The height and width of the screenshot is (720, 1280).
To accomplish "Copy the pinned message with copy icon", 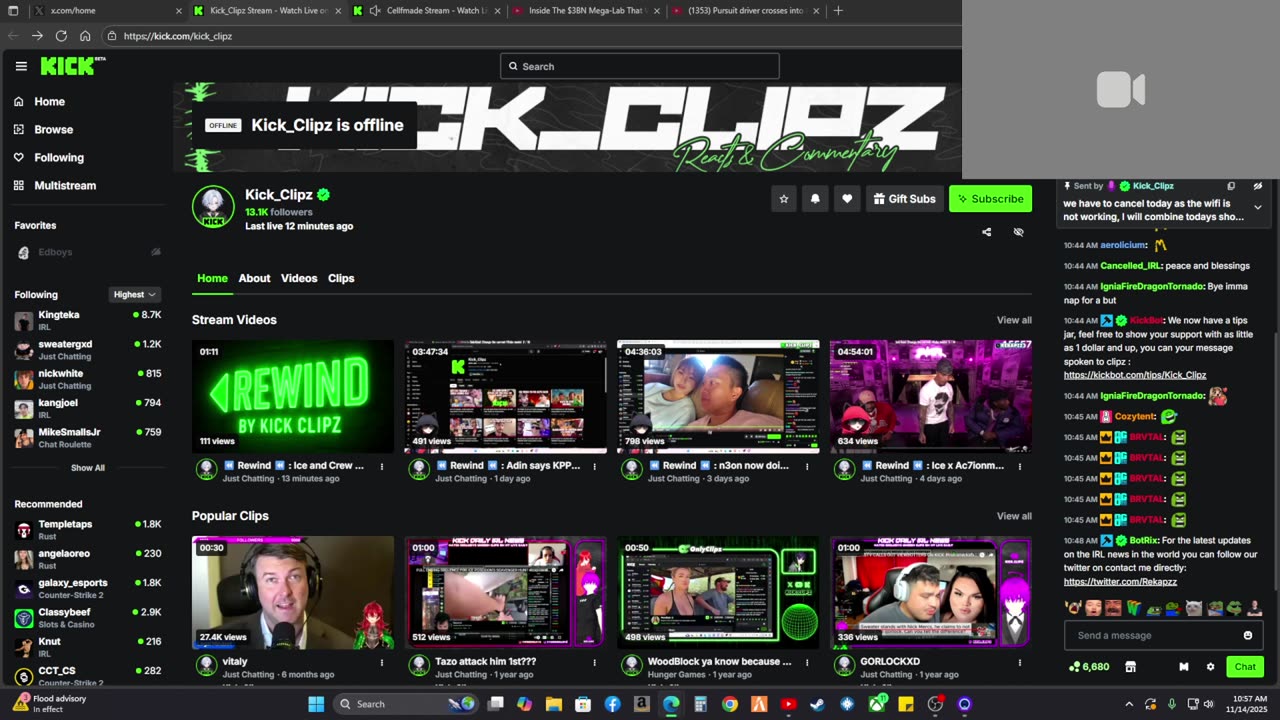I will click(1231, 186).
